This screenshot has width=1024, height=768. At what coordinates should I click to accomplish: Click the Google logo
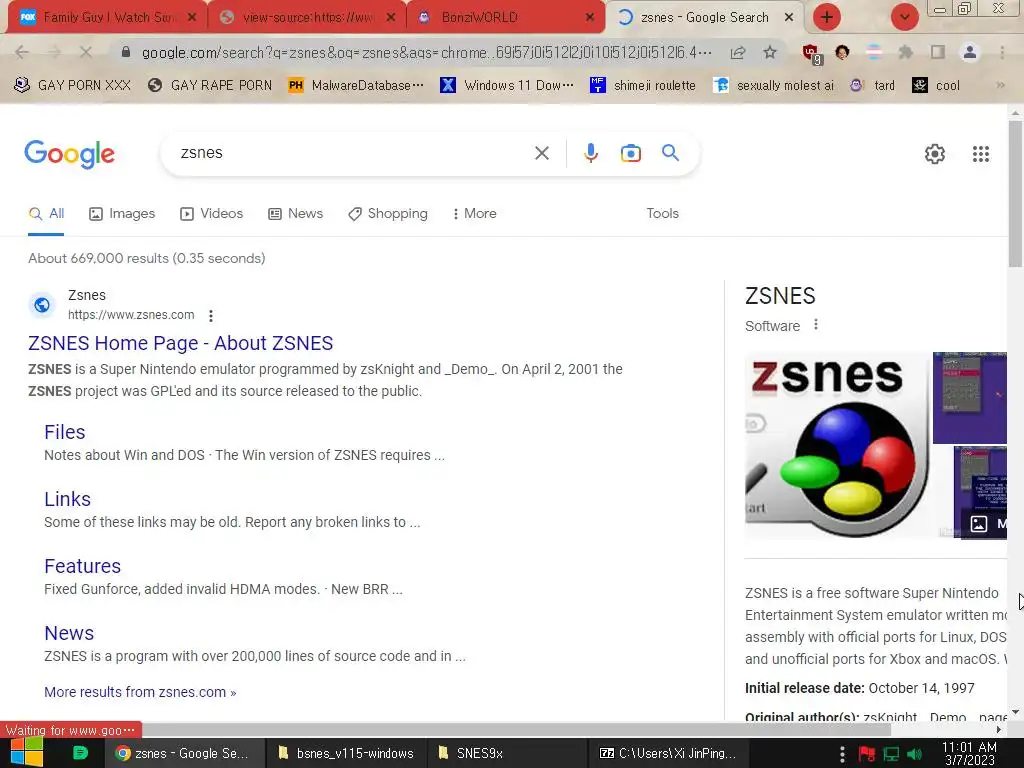(69, 155)
